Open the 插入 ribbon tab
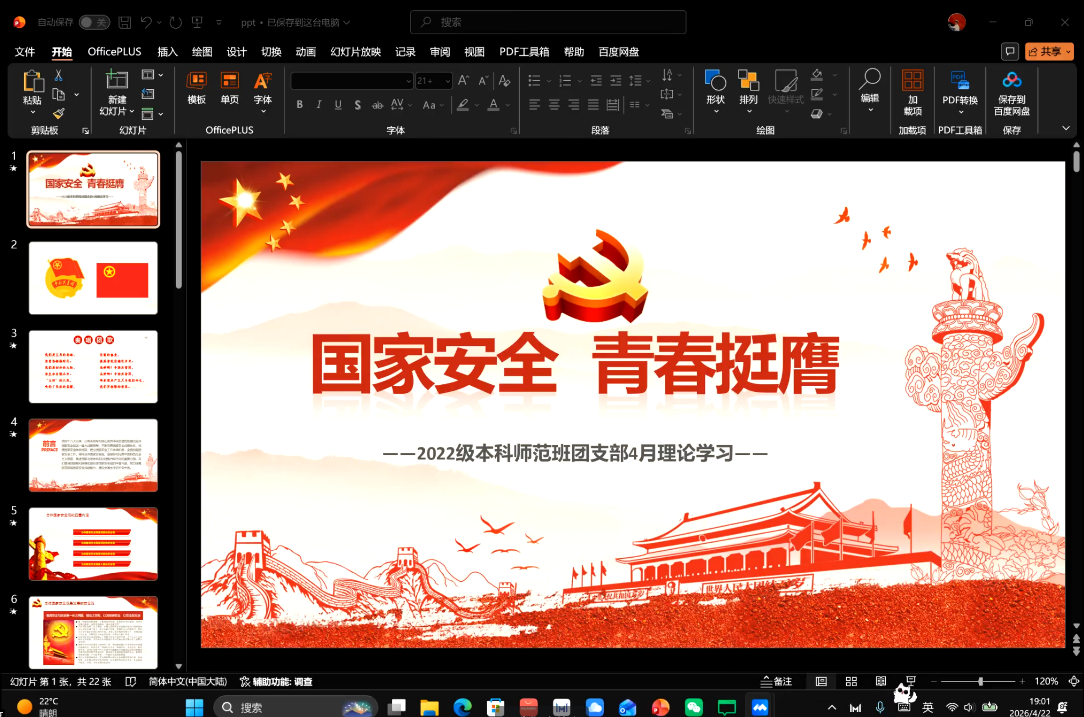This screenshot has height=717, width=1084. pyautogui.click(x=168, y=52)
